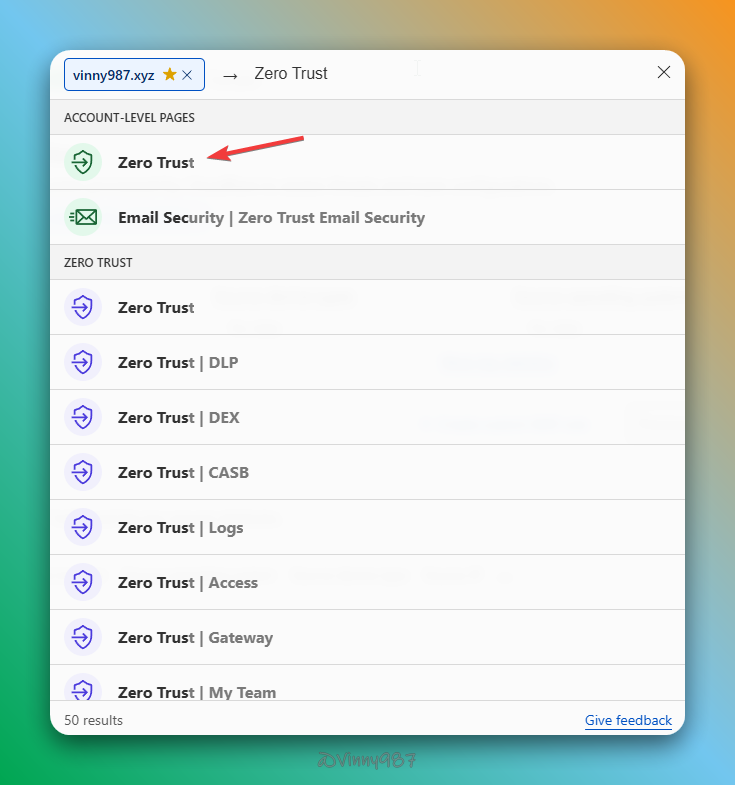Click the shield icon beside Zero Trust | DLP
Viewport: 735px width, 785px height.
point(83,362)
